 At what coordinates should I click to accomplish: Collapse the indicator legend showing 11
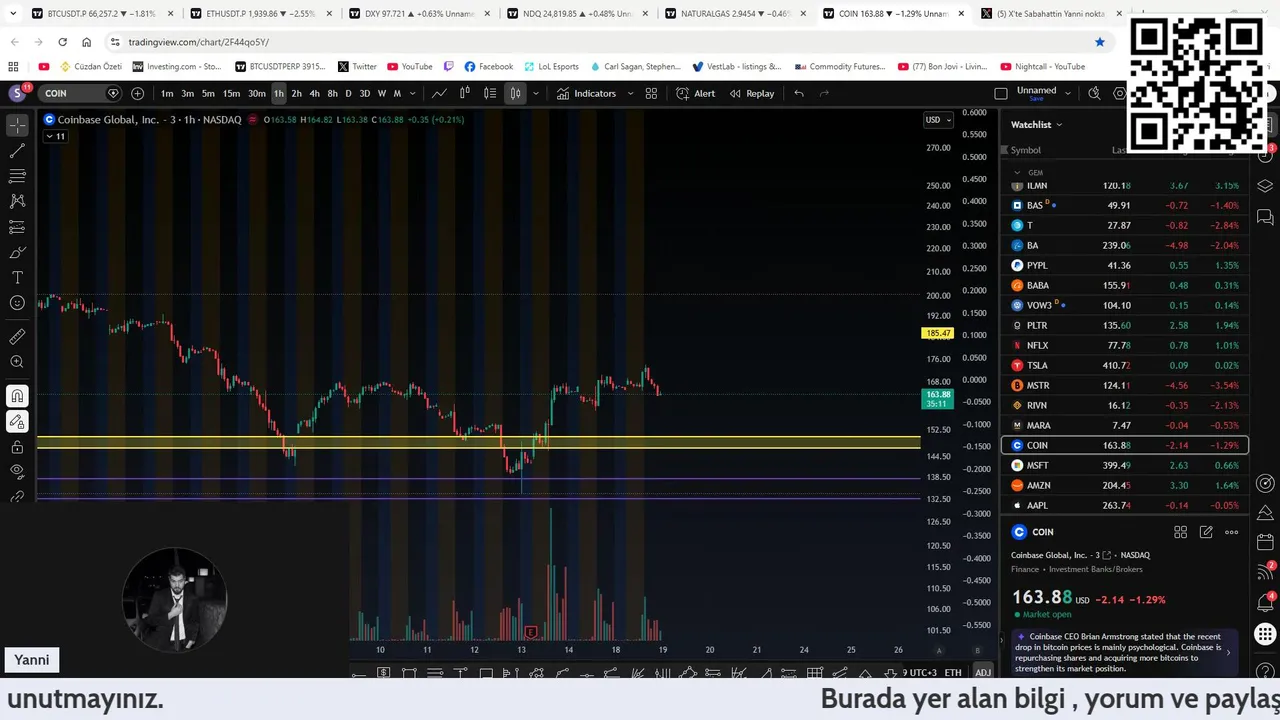(55, 136)
